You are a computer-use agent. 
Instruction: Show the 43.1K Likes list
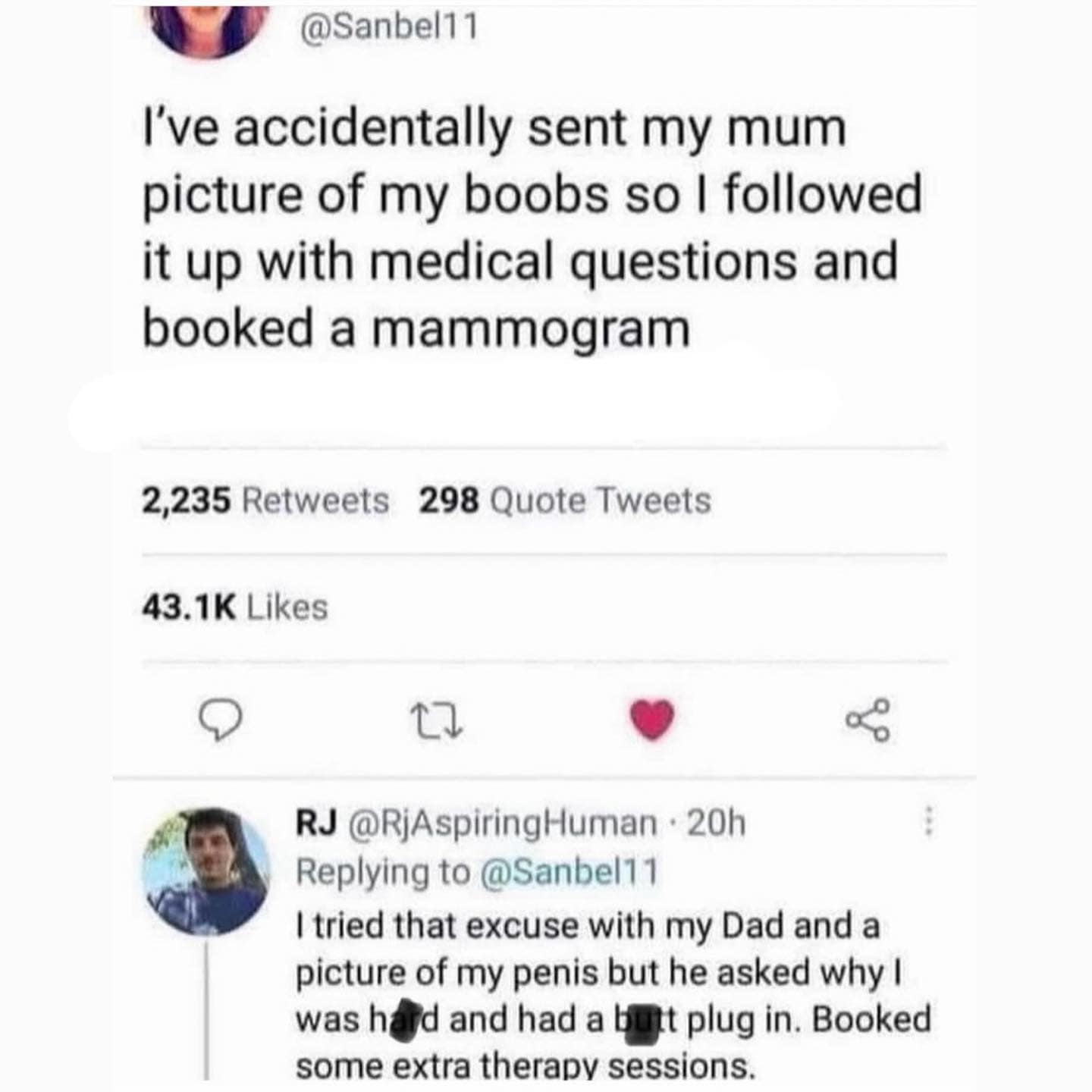point(235,607)
